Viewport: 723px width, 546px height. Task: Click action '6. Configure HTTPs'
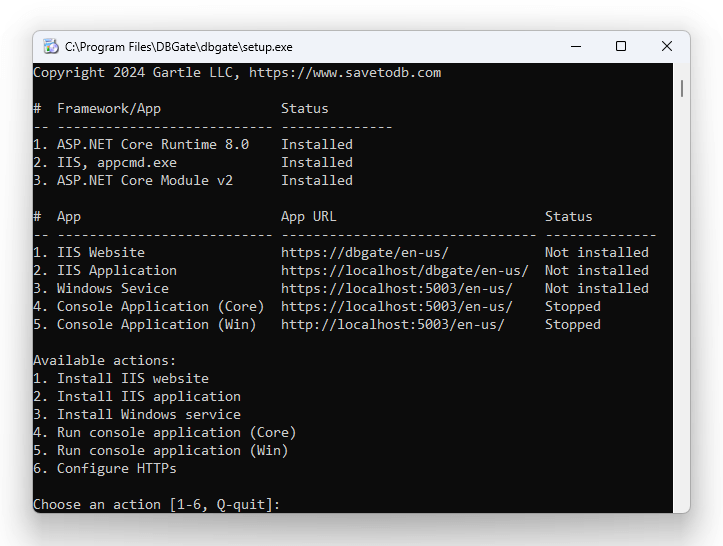(105, 469)
